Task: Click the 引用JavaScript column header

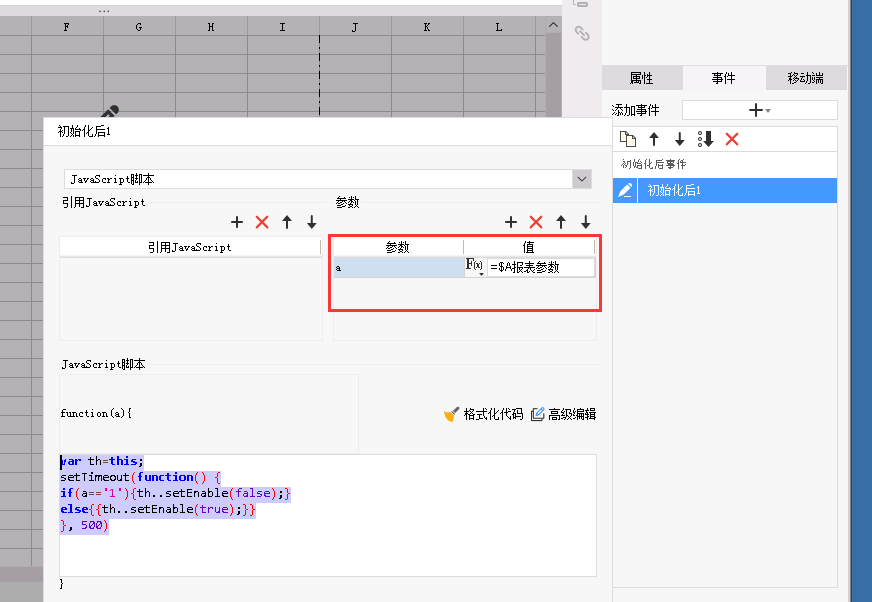Action: tap(190, 247)
